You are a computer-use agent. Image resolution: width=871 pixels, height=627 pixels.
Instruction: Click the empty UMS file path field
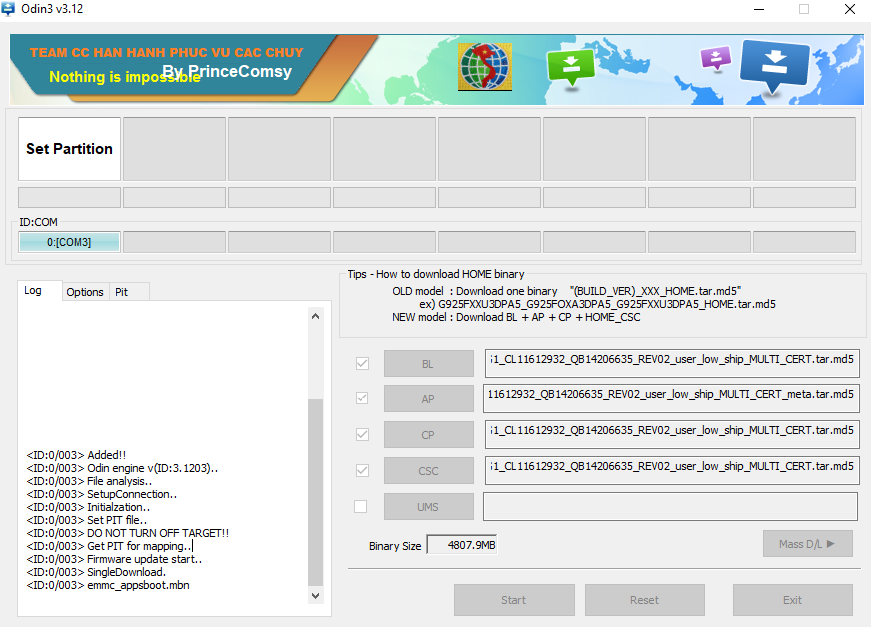(x=670, y=506)
